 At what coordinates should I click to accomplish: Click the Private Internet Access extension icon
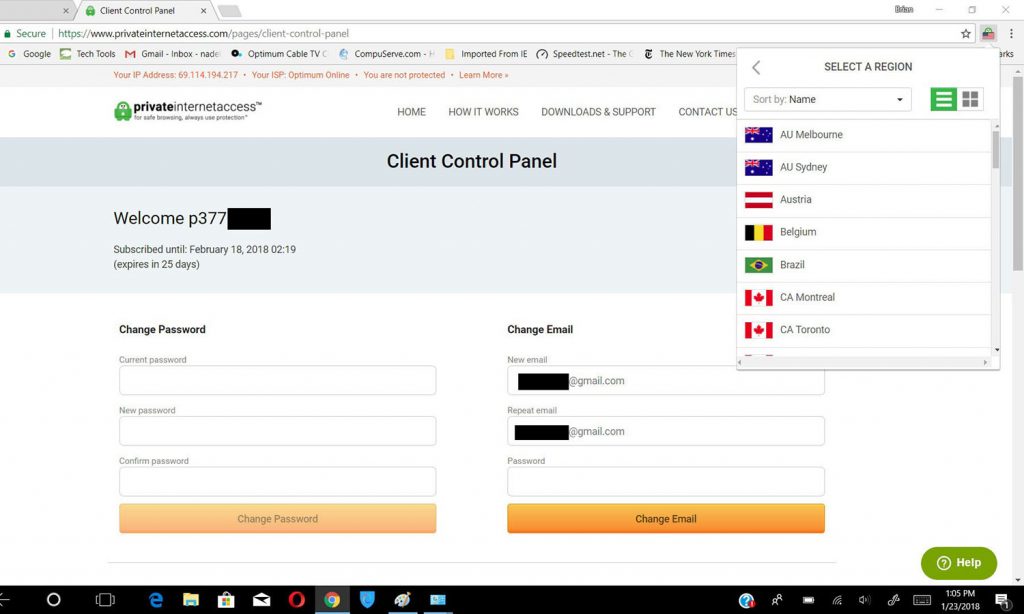click(x=987, y=33)
